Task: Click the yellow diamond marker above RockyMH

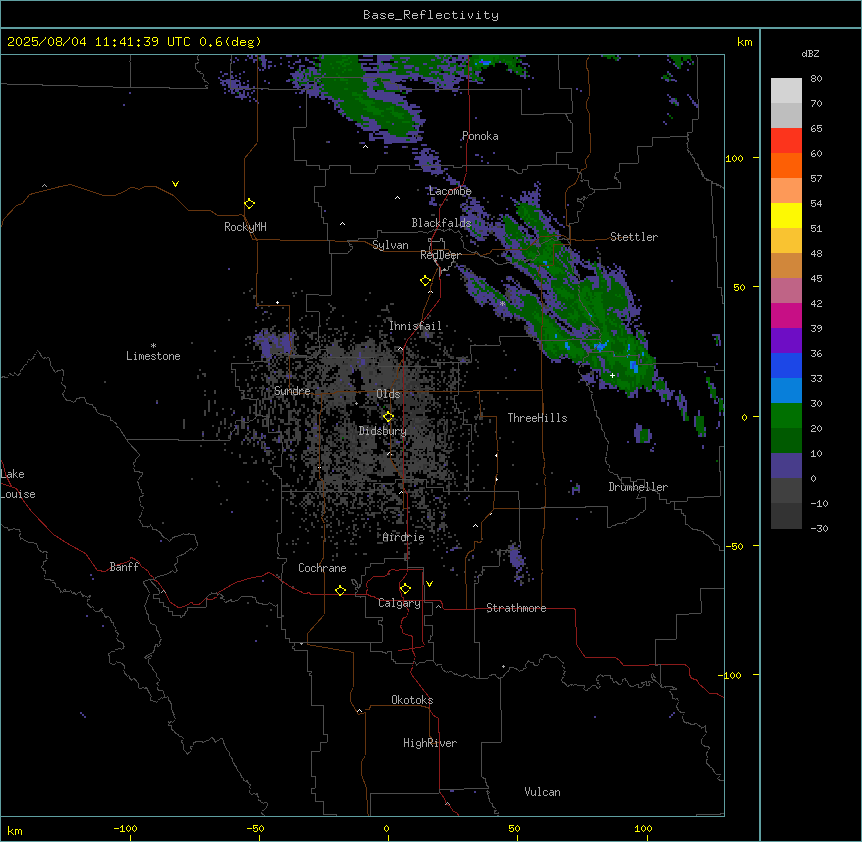Action: (250, 203)
